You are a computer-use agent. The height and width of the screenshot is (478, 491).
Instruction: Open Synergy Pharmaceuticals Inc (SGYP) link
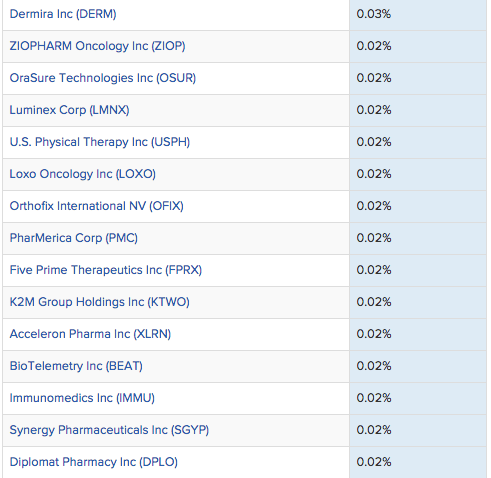(109, 430)
